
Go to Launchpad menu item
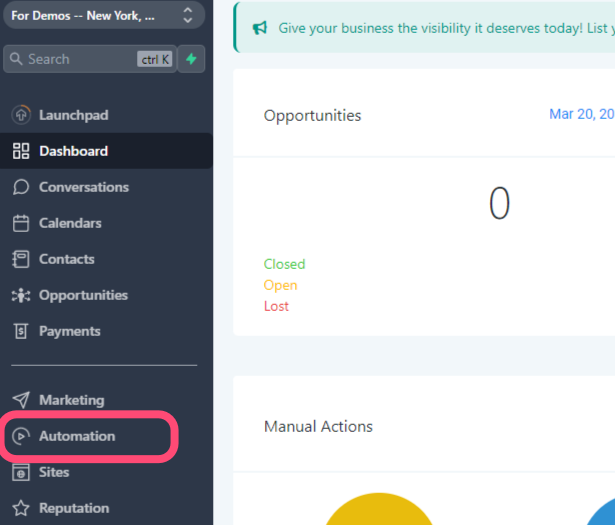(x=106, y=115)
